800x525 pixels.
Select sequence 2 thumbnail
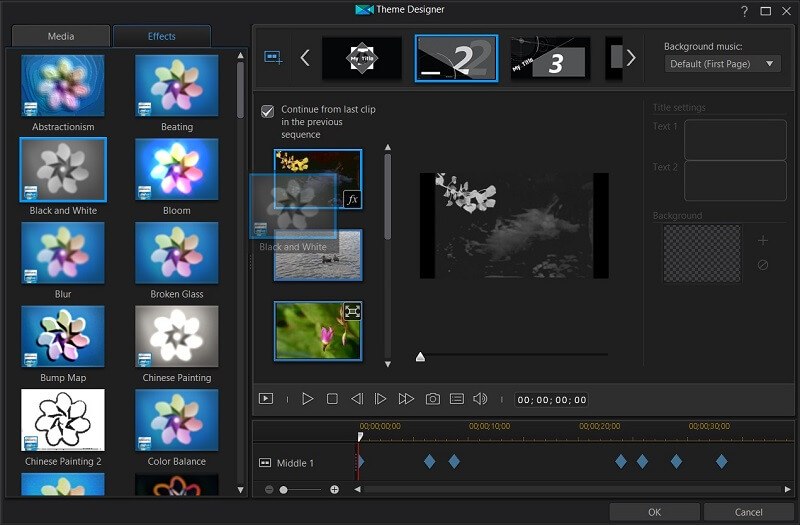tap(456, 58)
